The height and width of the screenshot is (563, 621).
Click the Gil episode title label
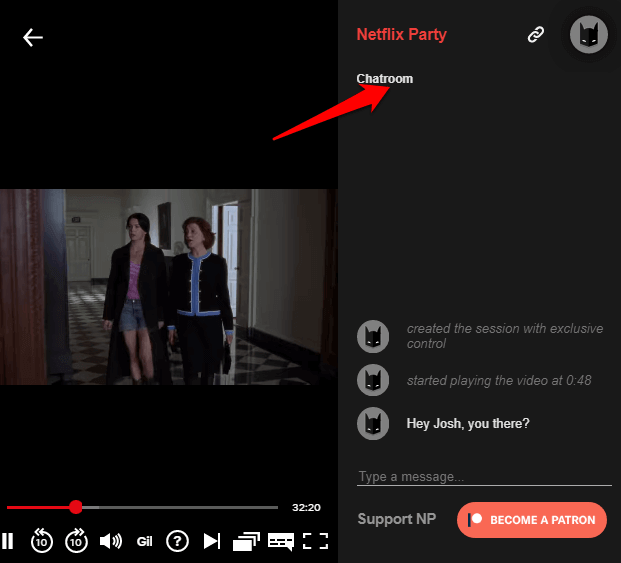[144, 541]
